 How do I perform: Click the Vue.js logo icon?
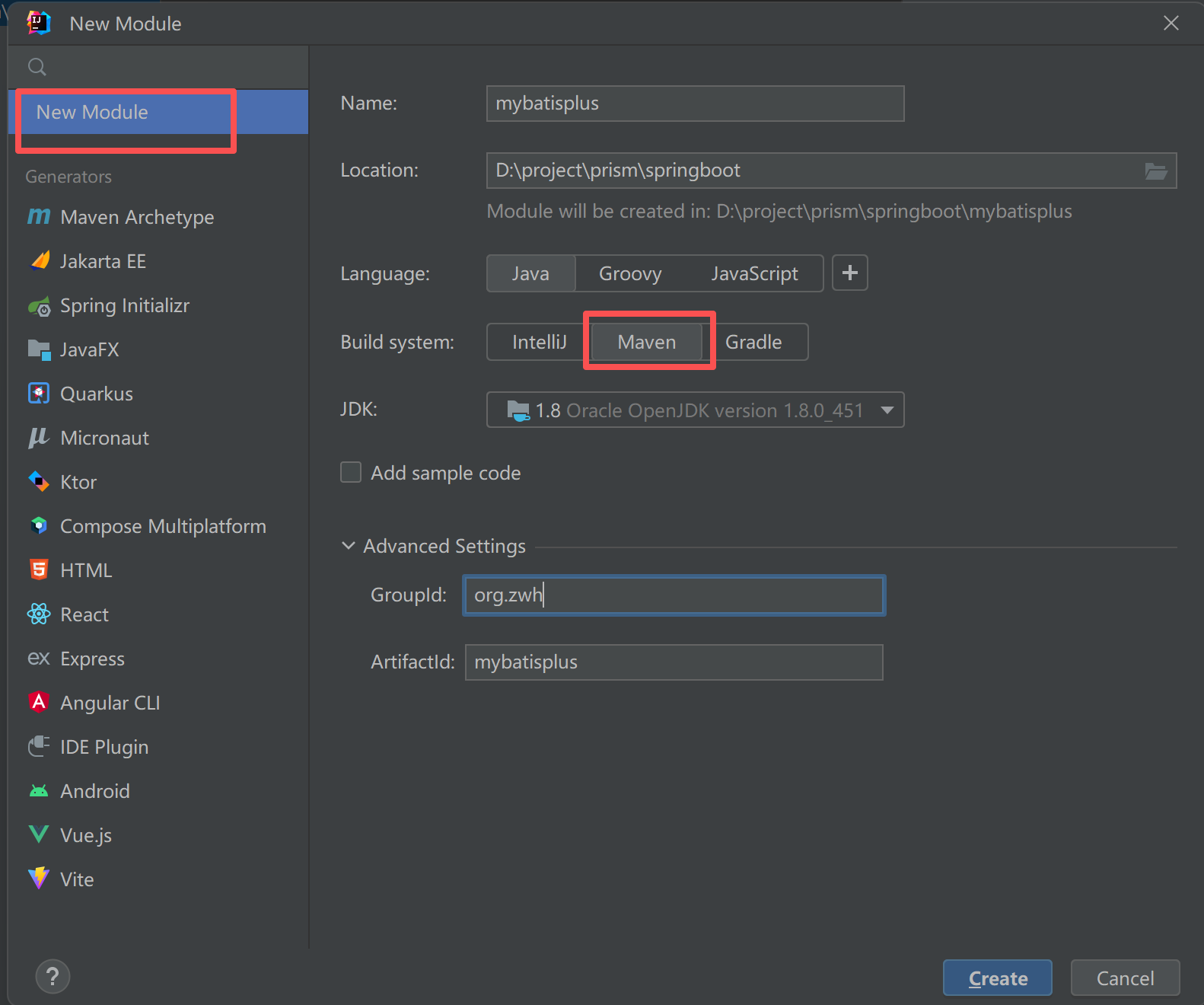click(39, 834)
